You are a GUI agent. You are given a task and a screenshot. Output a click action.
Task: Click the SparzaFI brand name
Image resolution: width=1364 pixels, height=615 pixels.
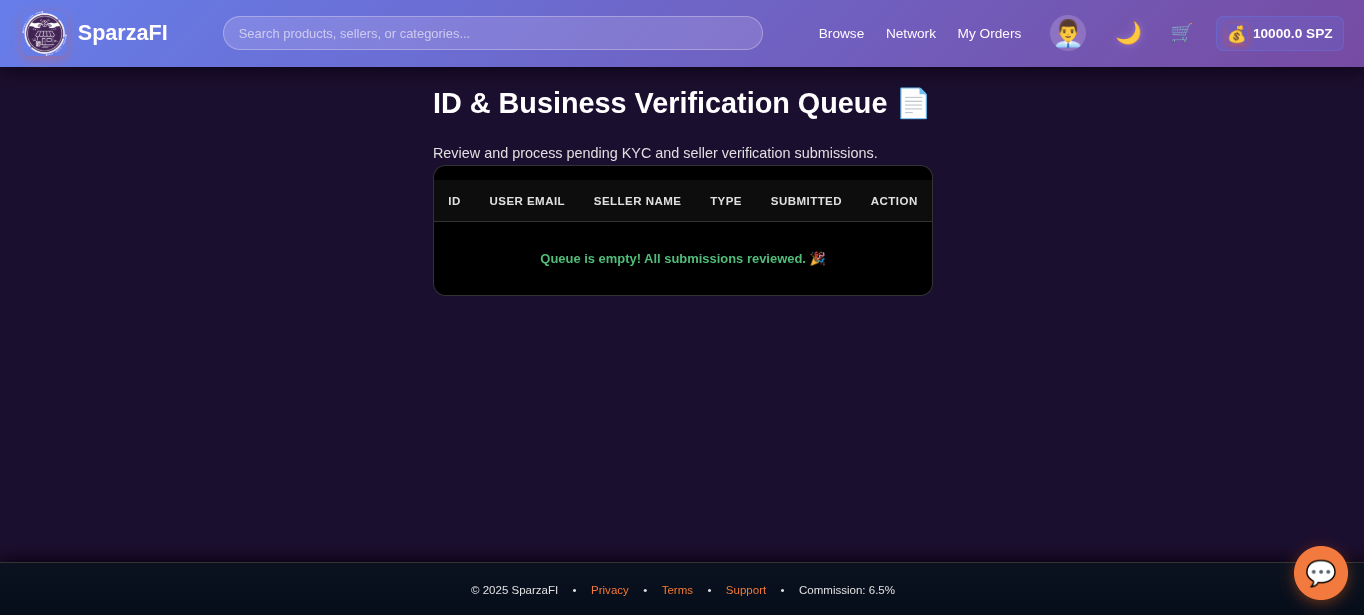pyautogui.click(x=123, y=33)
